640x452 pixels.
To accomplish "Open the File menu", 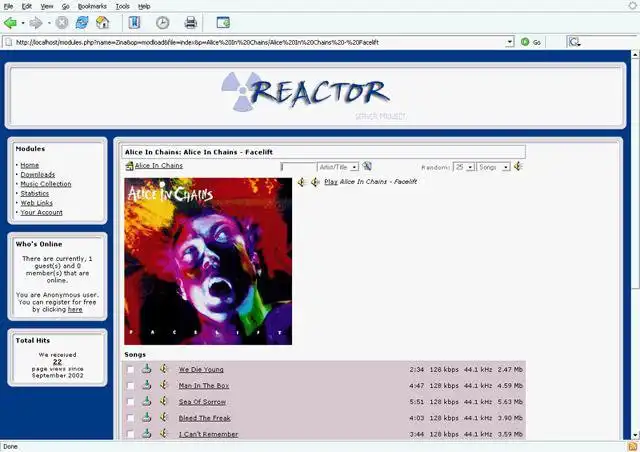I will click(8, 6).
